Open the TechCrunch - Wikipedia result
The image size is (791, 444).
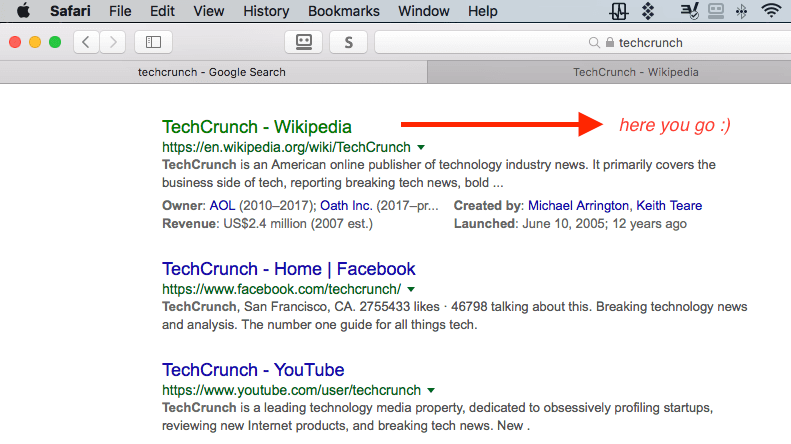point(257,127)
